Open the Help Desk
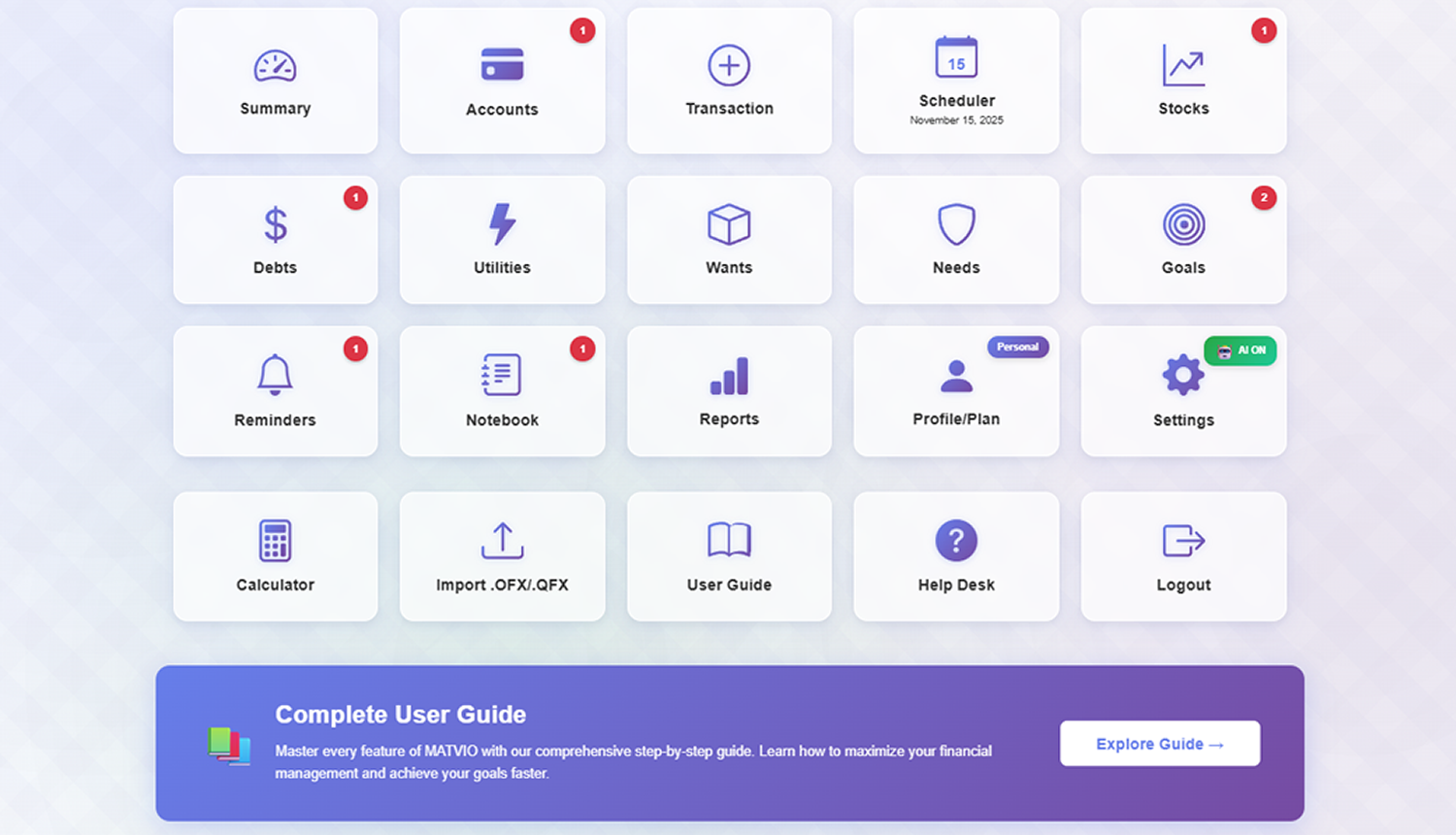Viewport: 1456px width, 835px height. [x=956, y=556]
